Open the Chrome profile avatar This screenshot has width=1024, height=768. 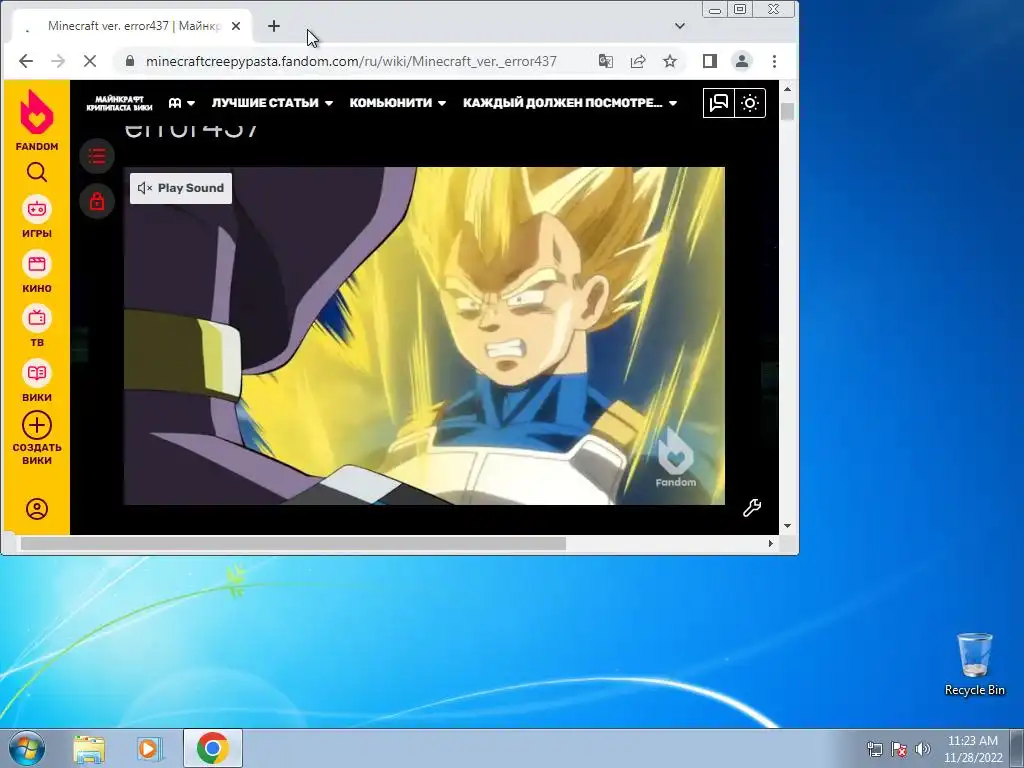coord(742,61)
